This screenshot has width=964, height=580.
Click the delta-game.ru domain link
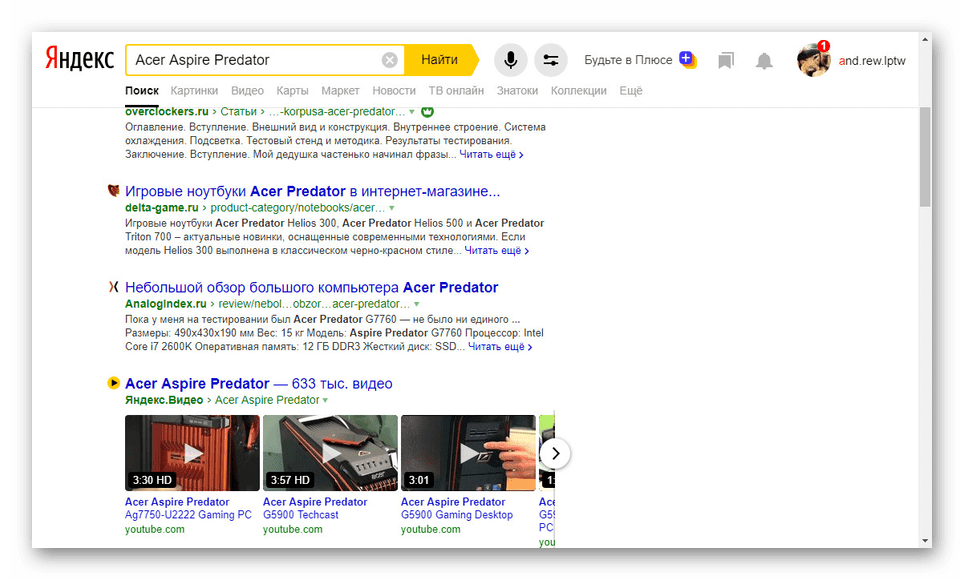pyautogui.click(x=162, y=207)
